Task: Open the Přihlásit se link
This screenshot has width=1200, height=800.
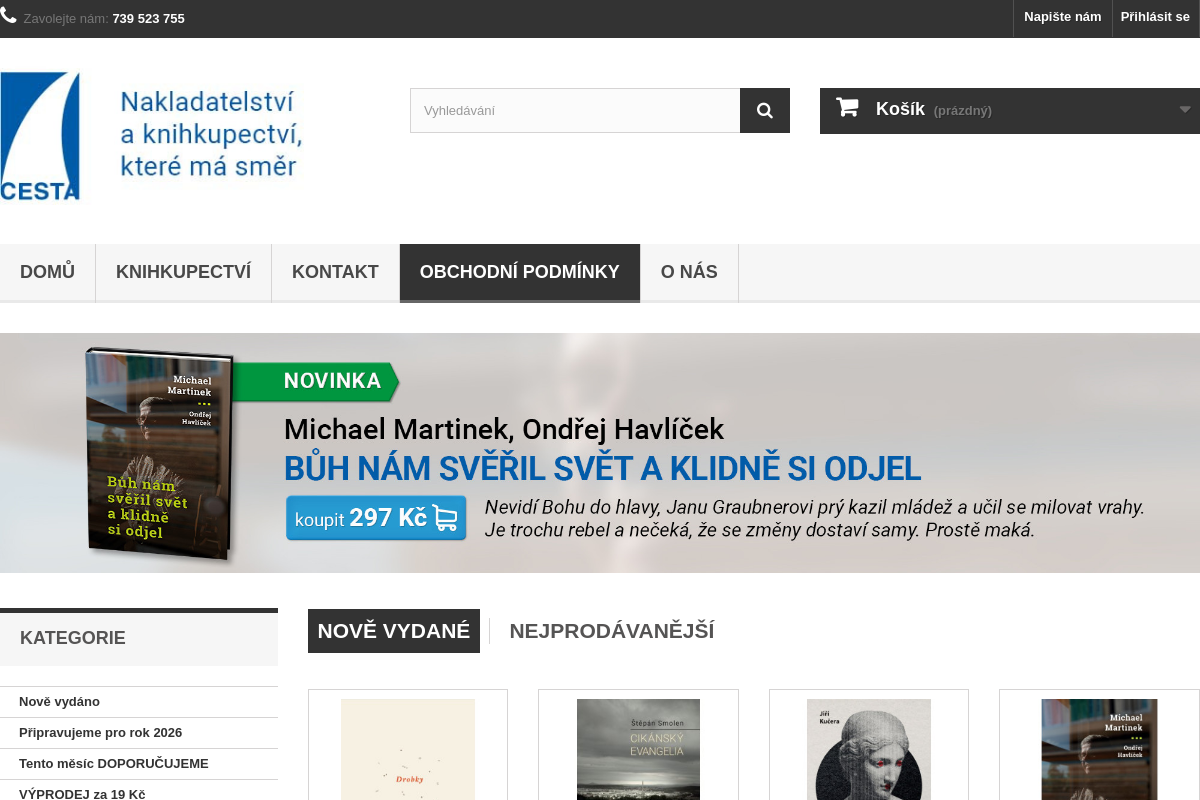Action: [1155, 17]
